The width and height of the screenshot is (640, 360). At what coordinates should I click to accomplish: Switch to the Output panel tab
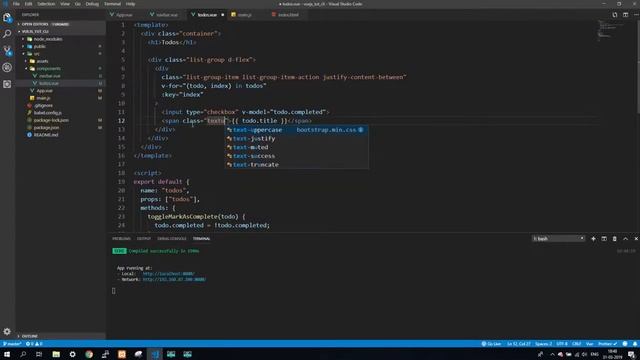(144, 238)
